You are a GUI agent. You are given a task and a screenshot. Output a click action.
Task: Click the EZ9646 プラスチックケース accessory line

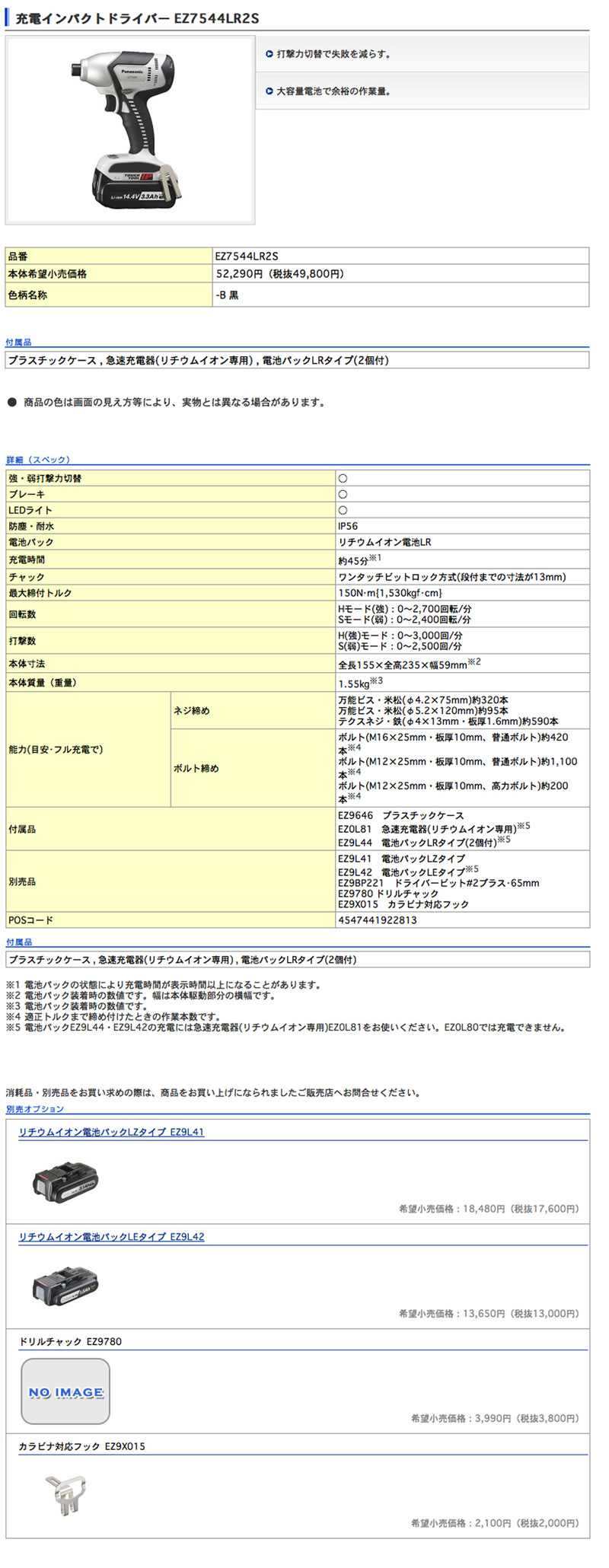[x=401, y=816]
